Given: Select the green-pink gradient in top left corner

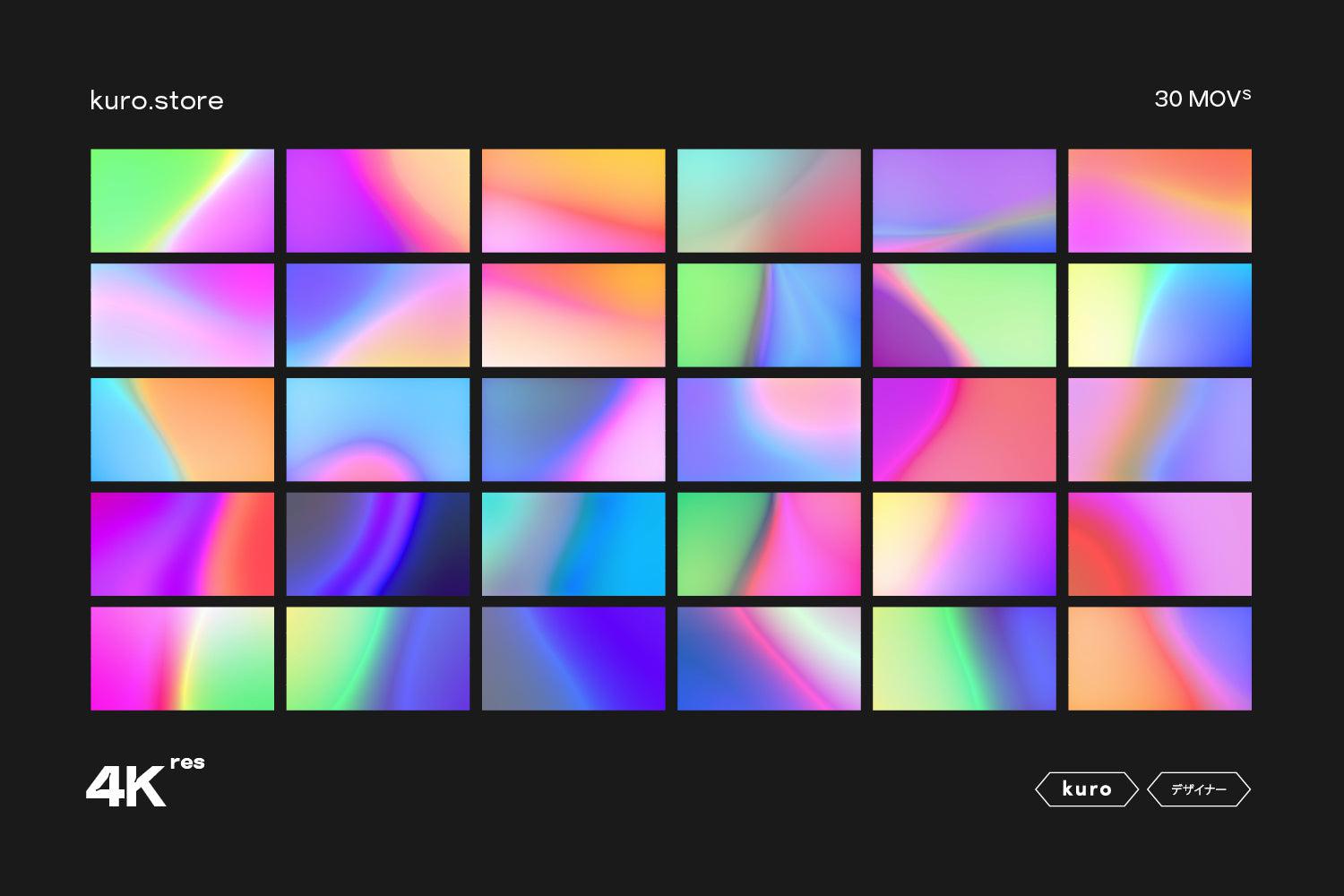Looking at the screenshot, I should 182,200.
